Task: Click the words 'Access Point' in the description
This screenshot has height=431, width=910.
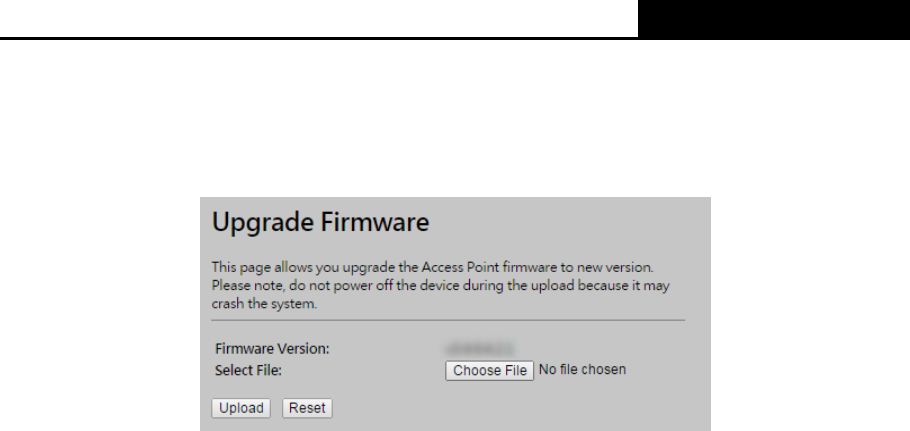Action: pyautogui.click(x=460, y=267)
